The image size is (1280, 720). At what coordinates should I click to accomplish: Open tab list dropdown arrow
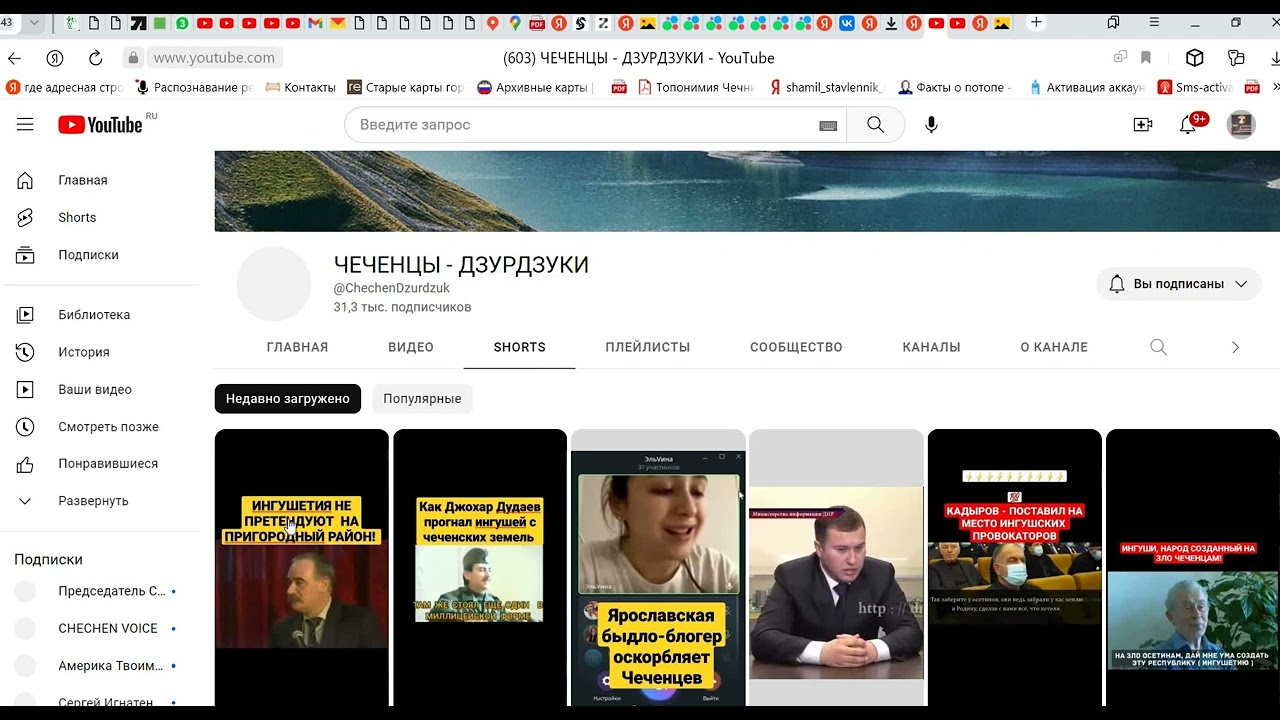[x=35, y=22]
